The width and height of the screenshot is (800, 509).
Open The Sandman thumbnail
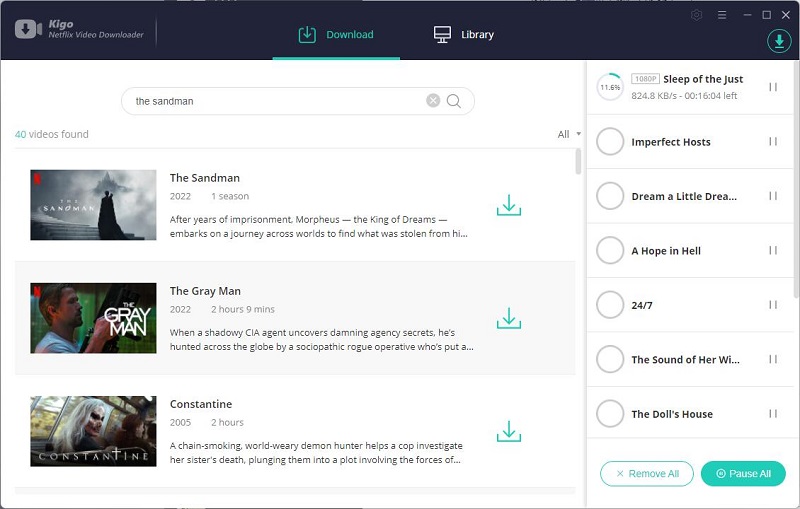click(x=93, y=205)
